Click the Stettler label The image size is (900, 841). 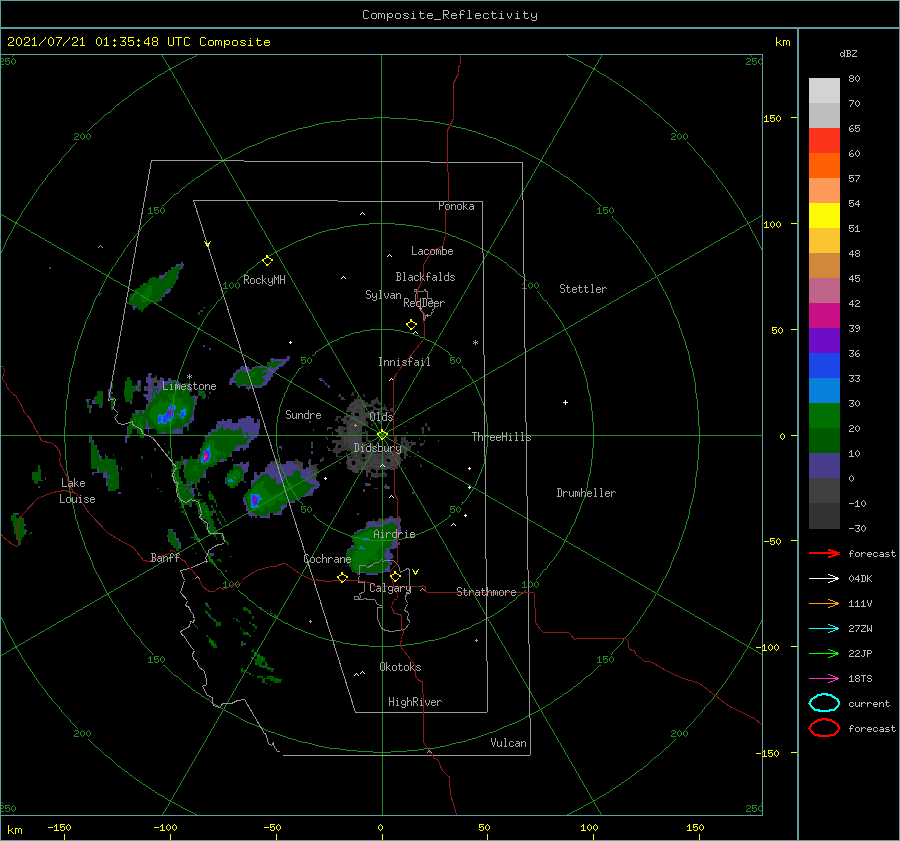[583, 289]
